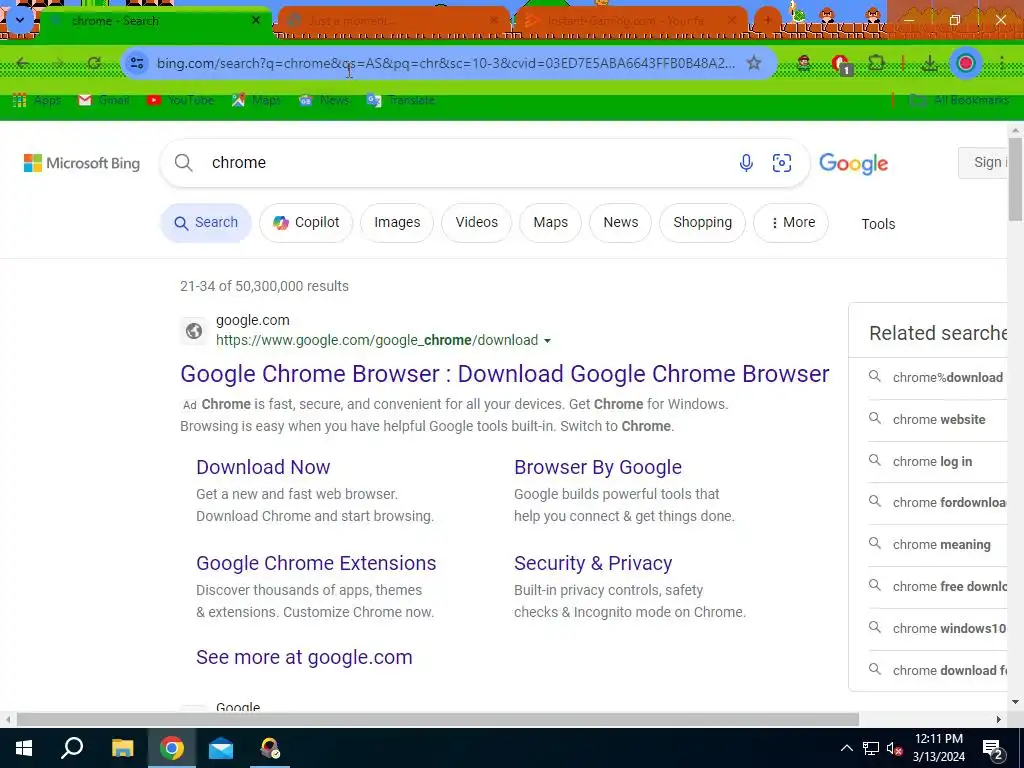Open the browser Downloads icon

(x=929, y=63)
